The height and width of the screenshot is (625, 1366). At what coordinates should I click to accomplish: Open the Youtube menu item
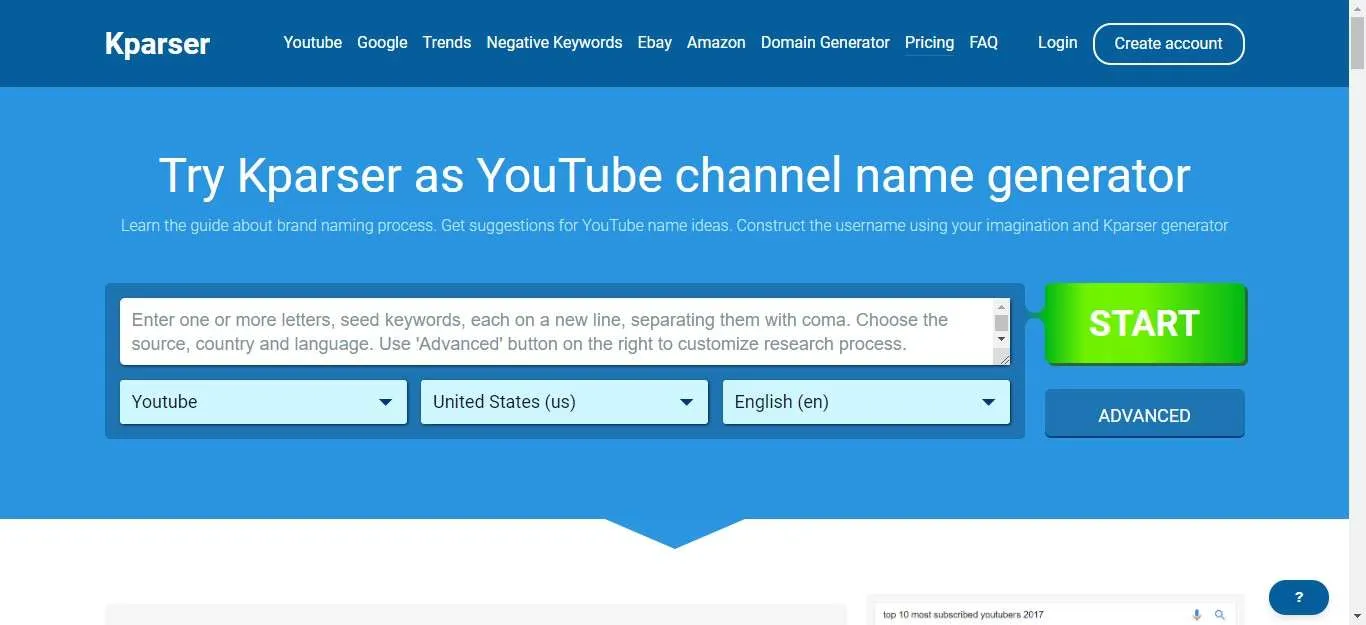[x=312, y=42]
